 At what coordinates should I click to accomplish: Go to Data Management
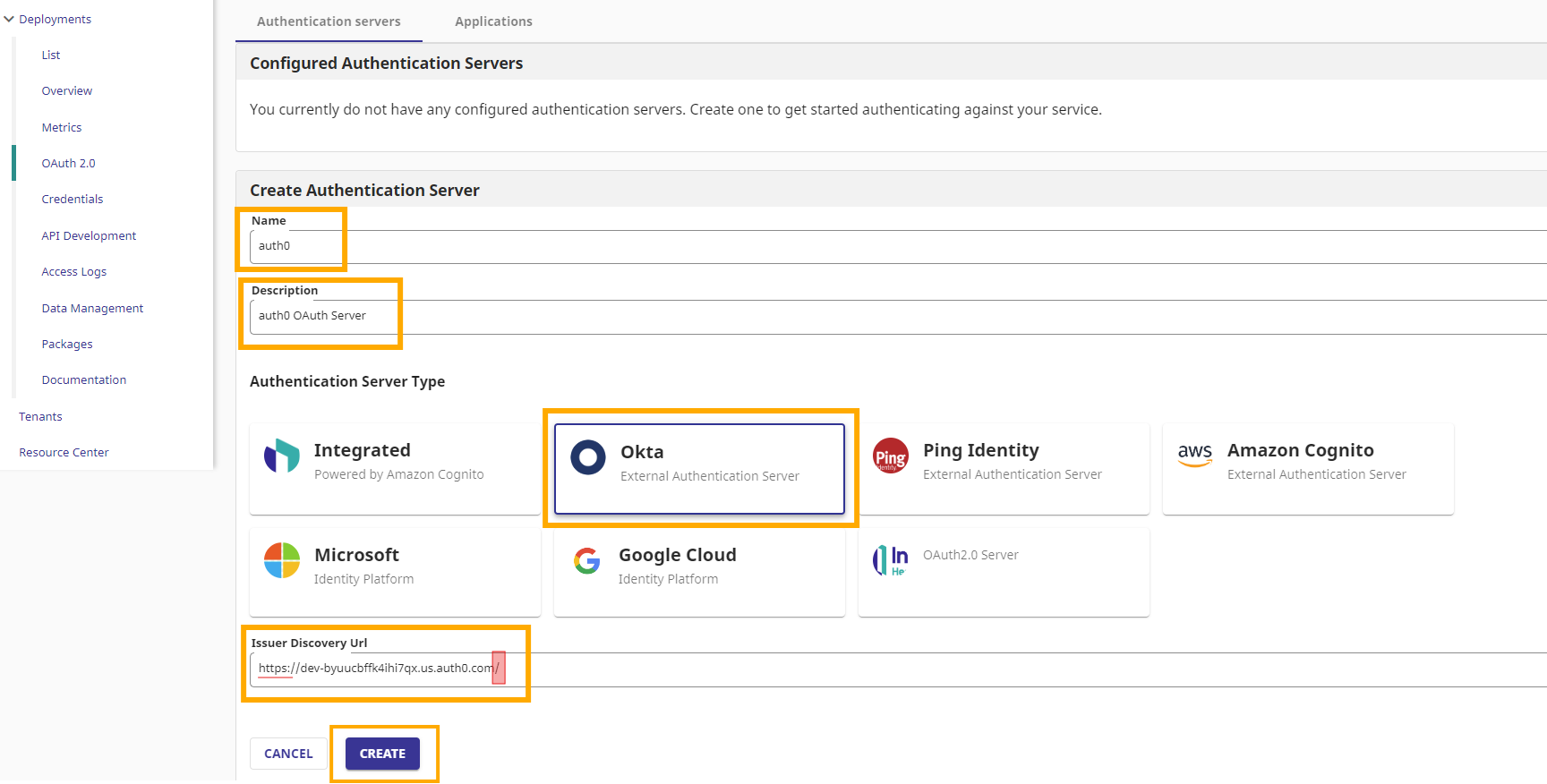tap(92, 308)
